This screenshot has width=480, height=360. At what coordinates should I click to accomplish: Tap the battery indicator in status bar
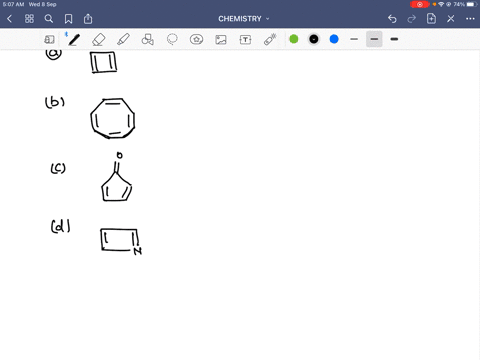(x=471, y=4)
